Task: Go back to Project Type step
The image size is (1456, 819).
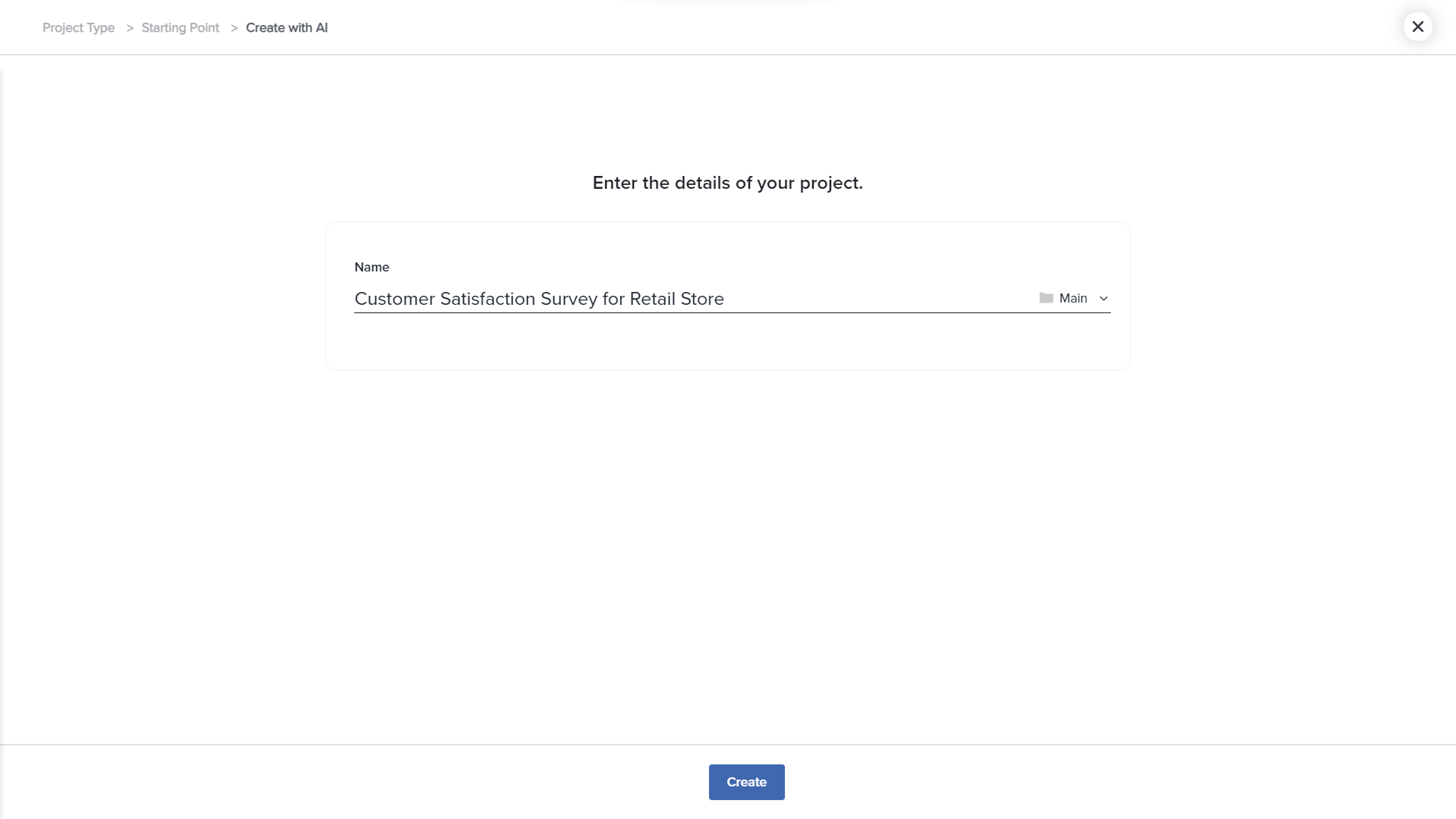Action: [78, 28]
